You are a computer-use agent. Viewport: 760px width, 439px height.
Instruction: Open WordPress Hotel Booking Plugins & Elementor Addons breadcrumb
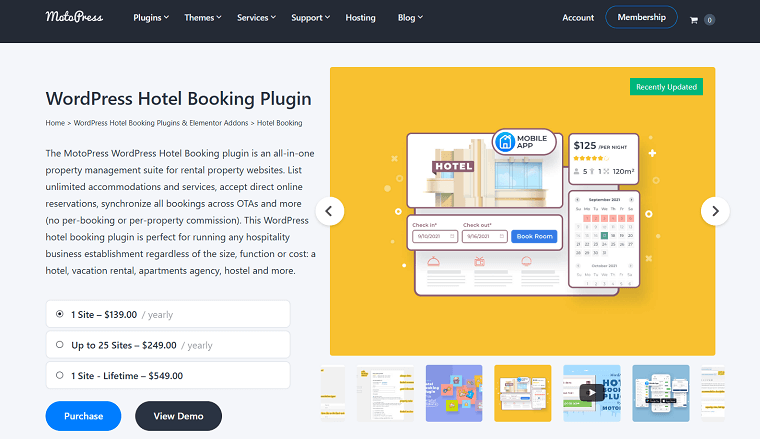pos(161,123)
